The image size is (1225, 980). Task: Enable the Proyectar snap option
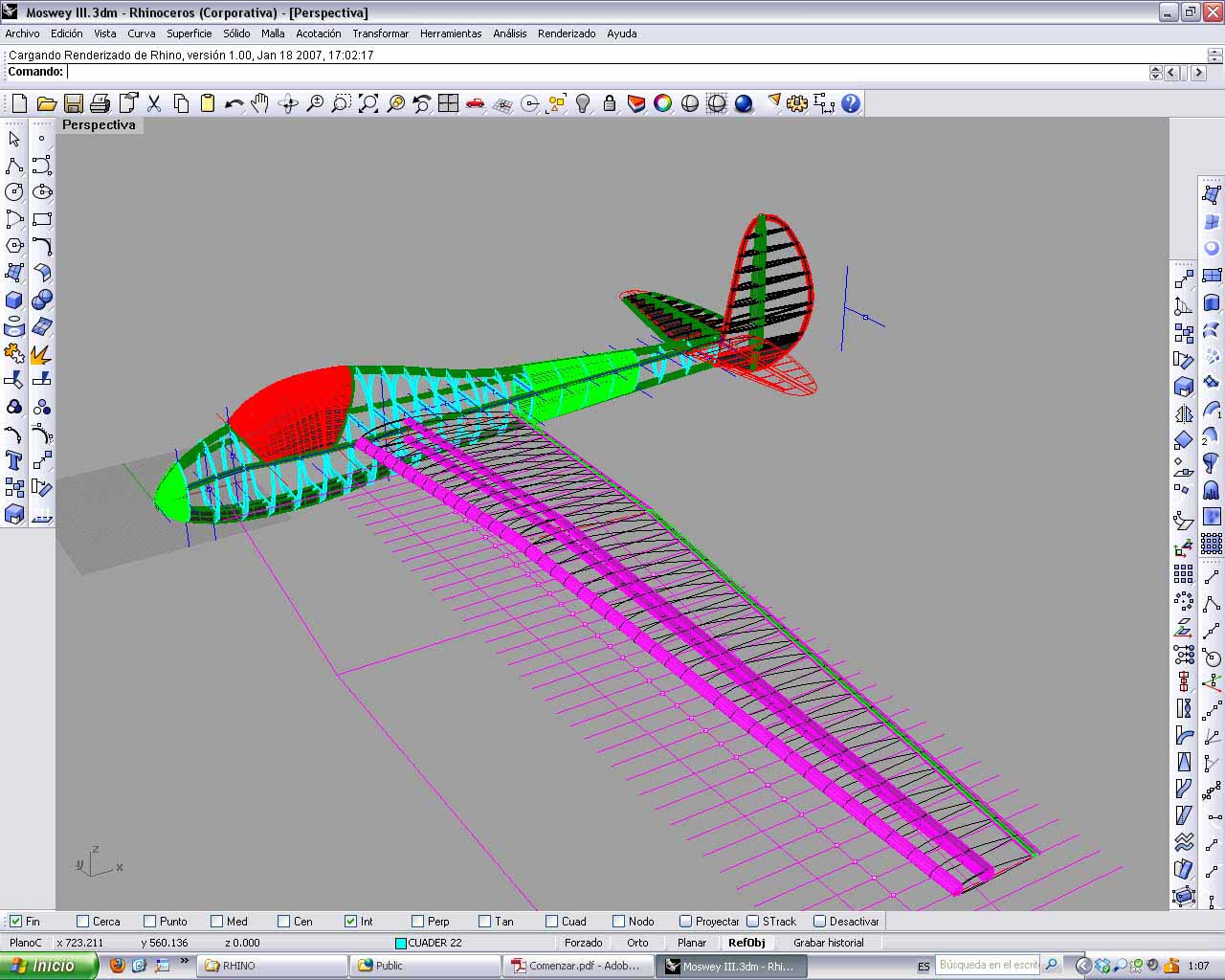(685, 922)
